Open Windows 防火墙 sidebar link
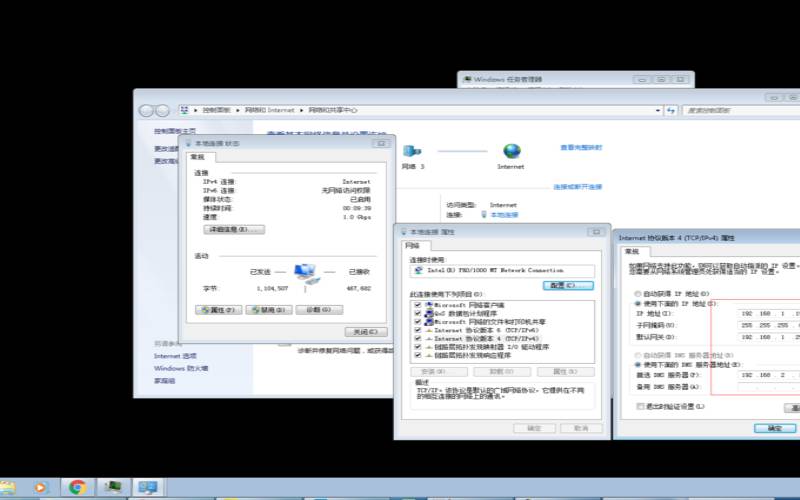 point(181,368)
